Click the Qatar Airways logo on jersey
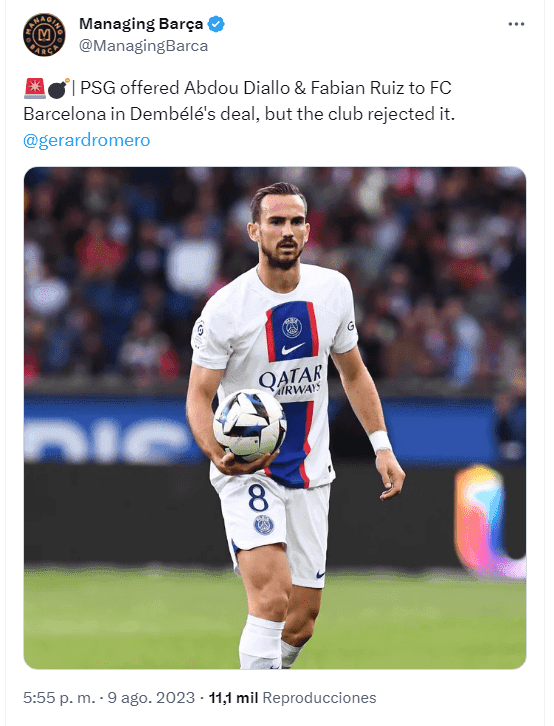This screenshot has width=554, height=726. coord(291,380)
